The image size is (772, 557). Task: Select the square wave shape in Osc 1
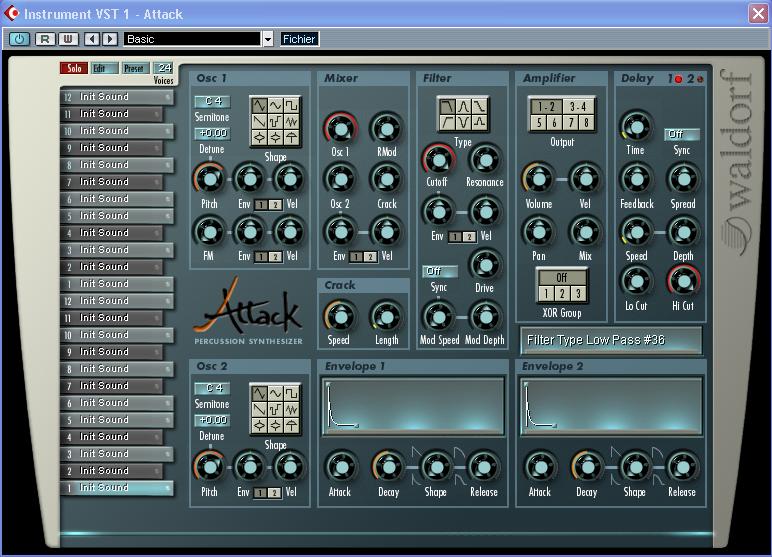(x=291, y=105)
